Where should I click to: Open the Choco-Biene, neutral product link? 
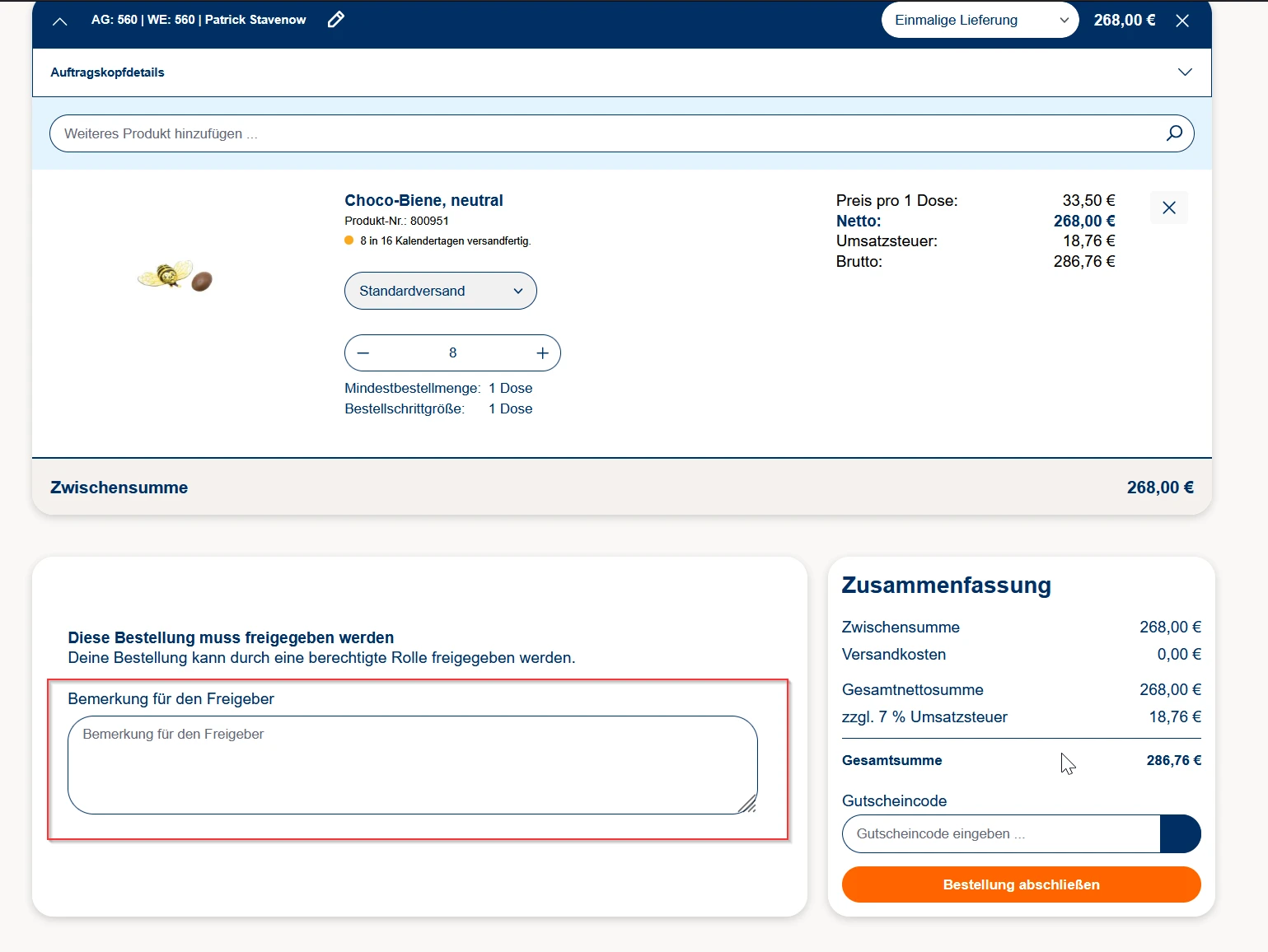pos(423,200)
